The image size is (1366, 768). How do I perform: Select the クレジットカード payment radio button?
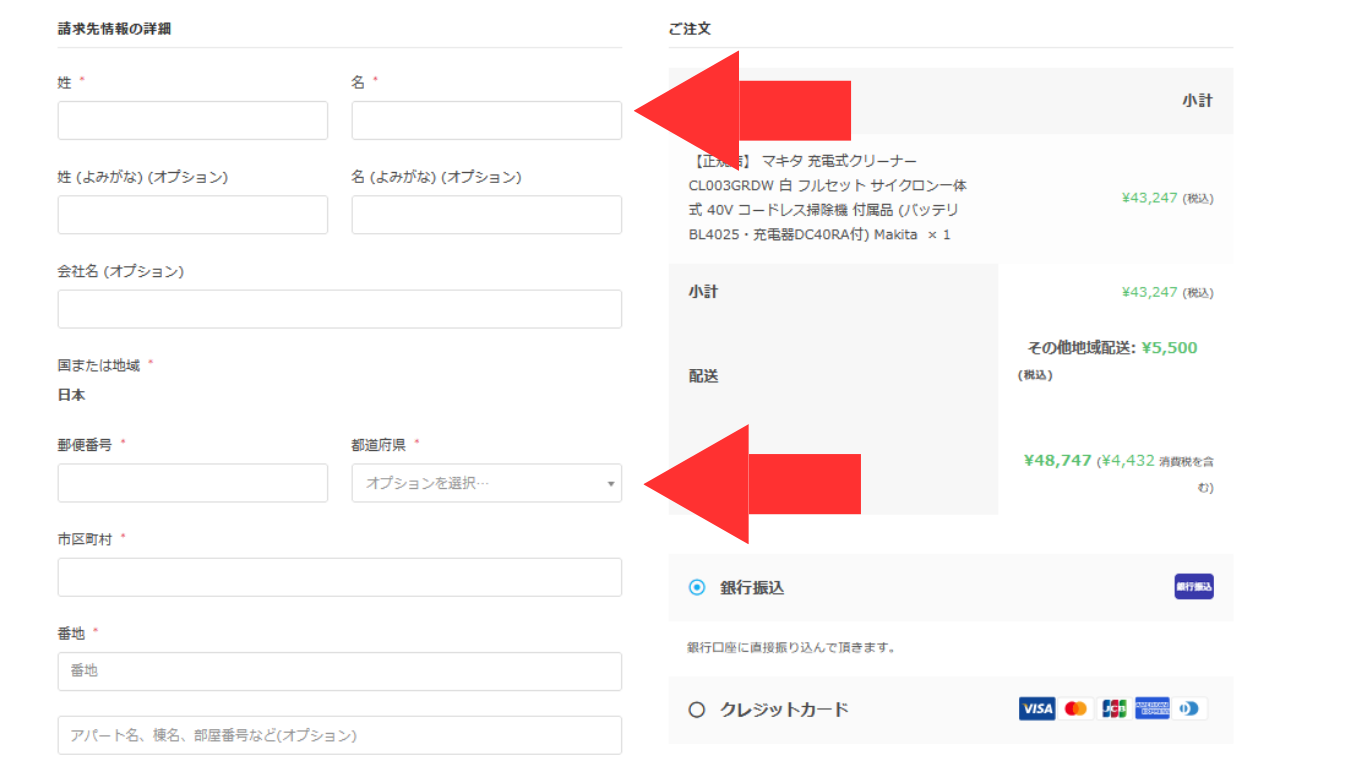click(697, 710)
